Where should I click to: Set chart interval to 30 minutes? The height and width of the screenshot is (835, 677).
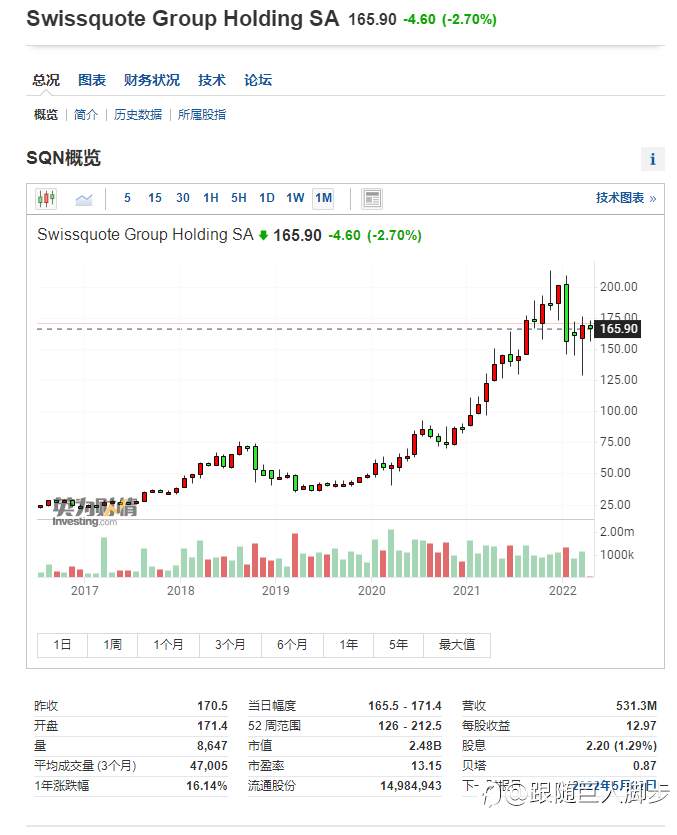coord(183,198)
